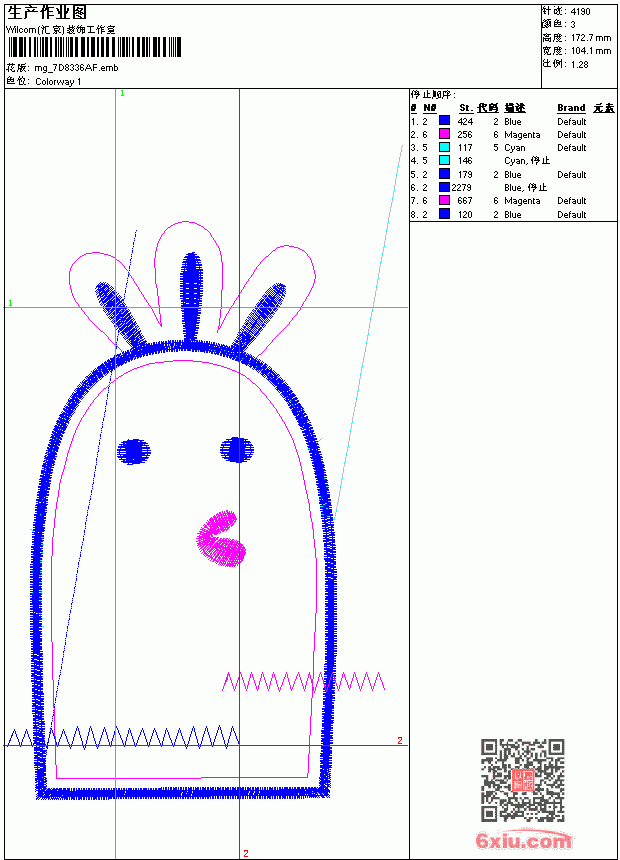Click the blue zigzag stitch line
Screen dimensions: 620x860
coord(122,737)
